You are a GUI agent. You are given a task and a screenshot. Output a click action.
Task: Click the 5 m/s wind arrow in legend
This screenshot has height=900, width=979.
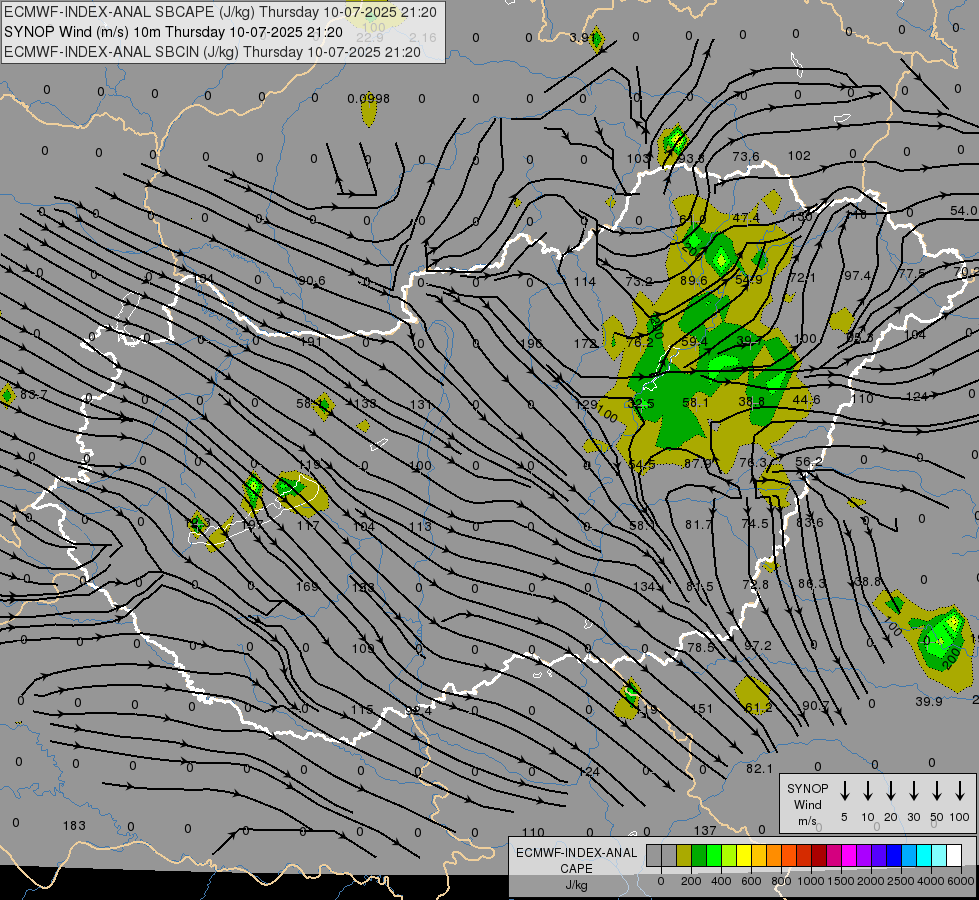845,791
